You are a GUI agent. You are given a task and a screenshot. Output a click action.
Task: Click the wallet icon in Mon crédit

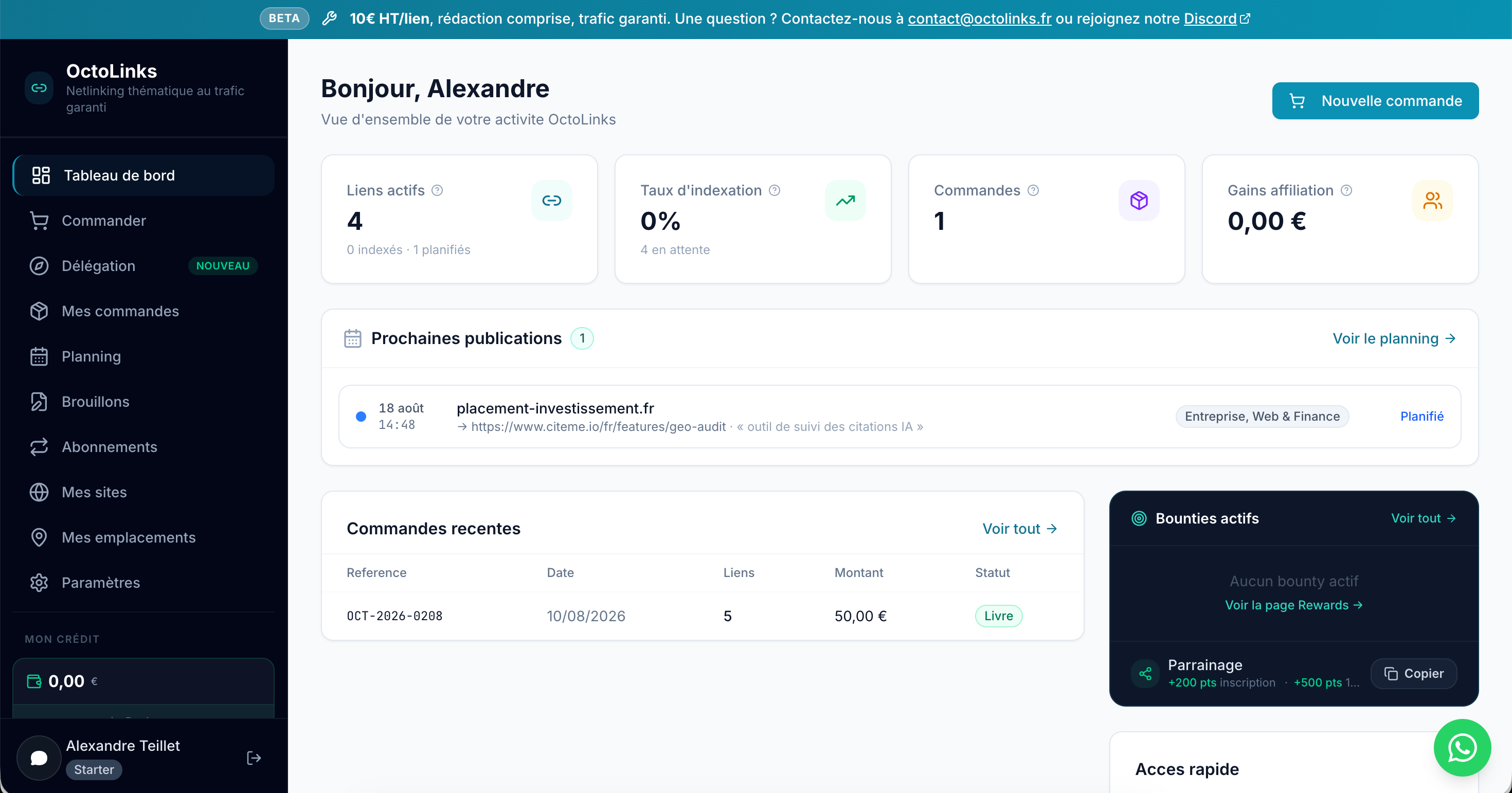34,681
